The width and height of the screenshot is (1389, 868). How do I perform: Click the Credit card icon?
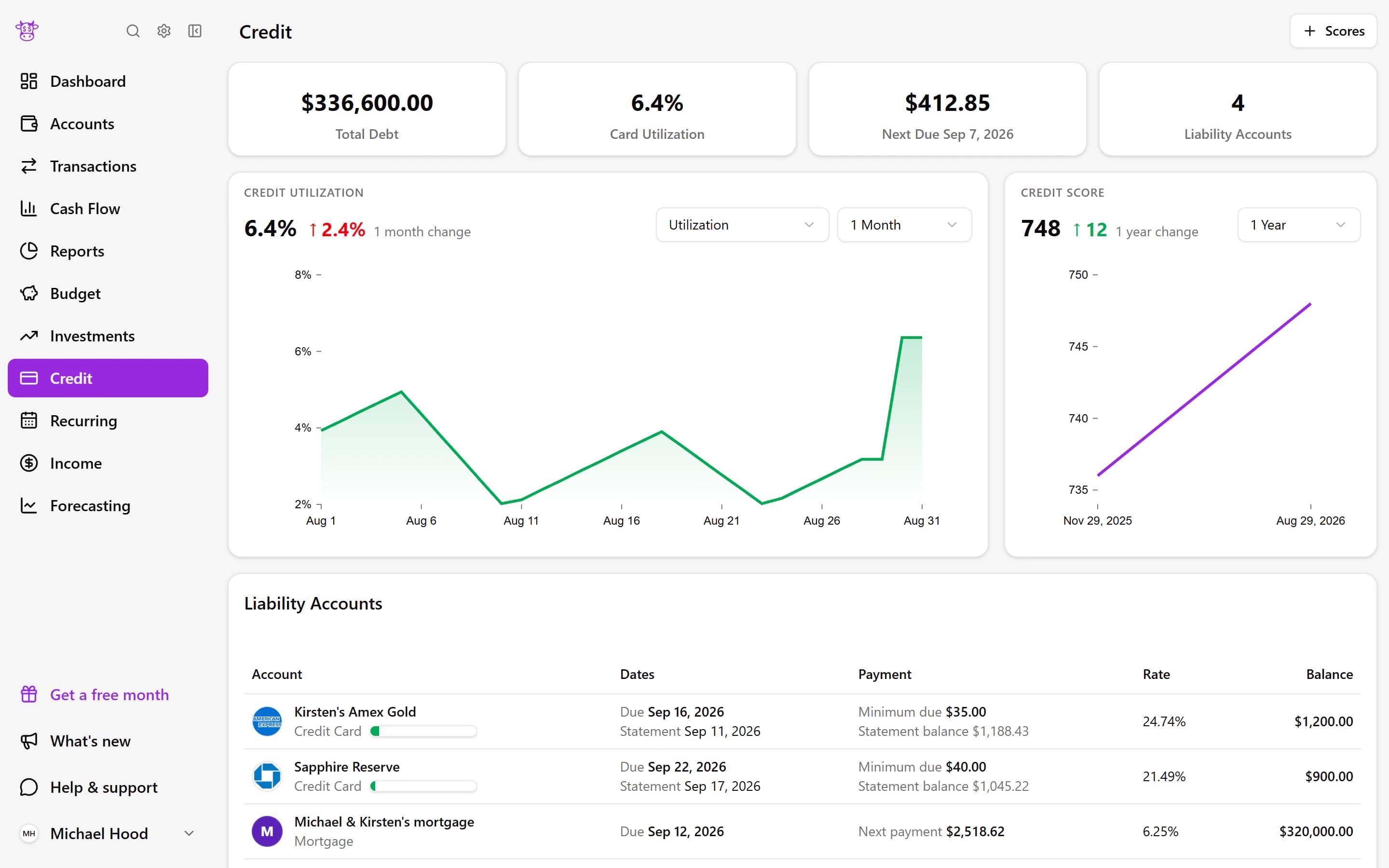[x=29, y=379]
